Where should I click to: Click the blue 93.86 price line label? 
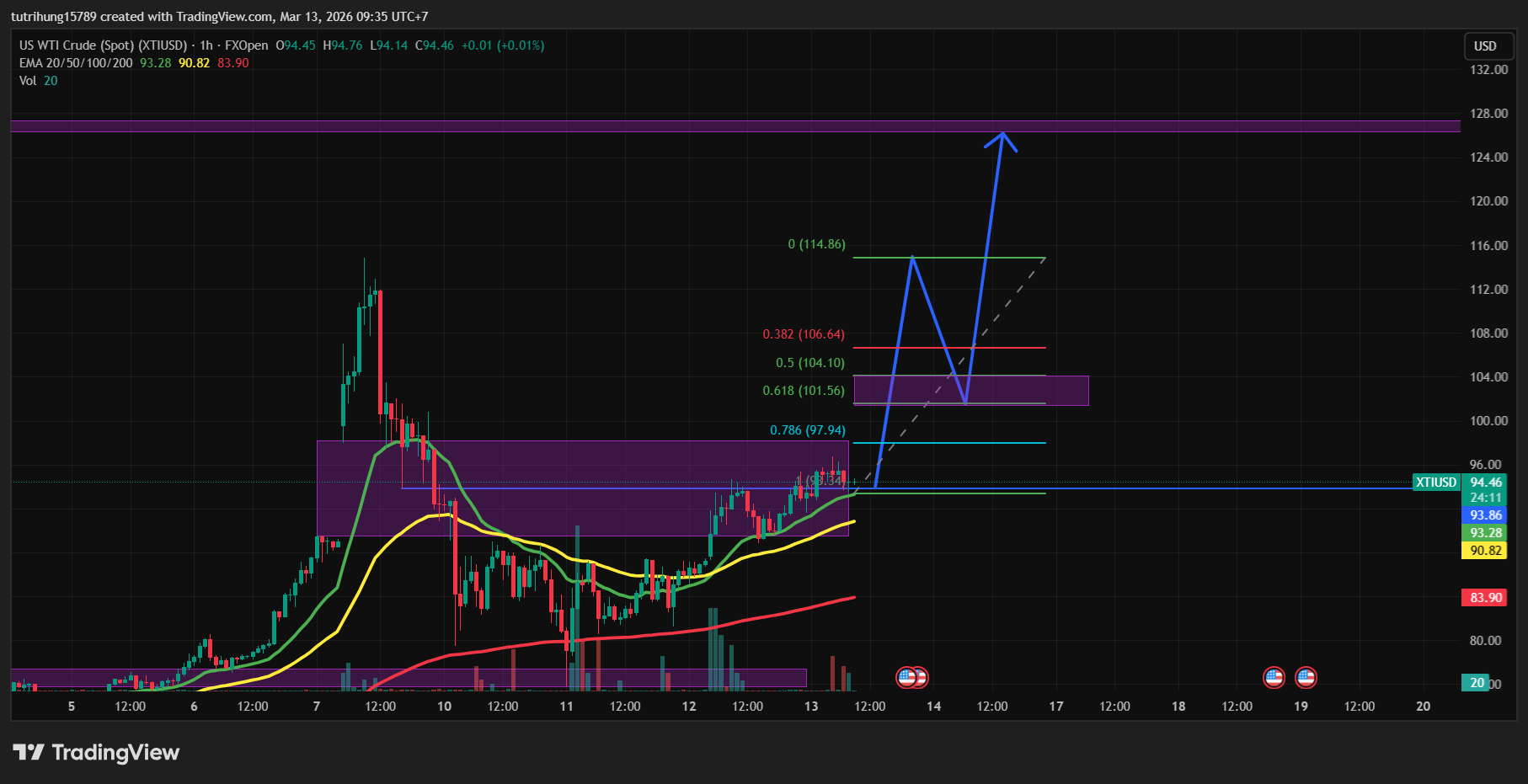(1485, 515)
